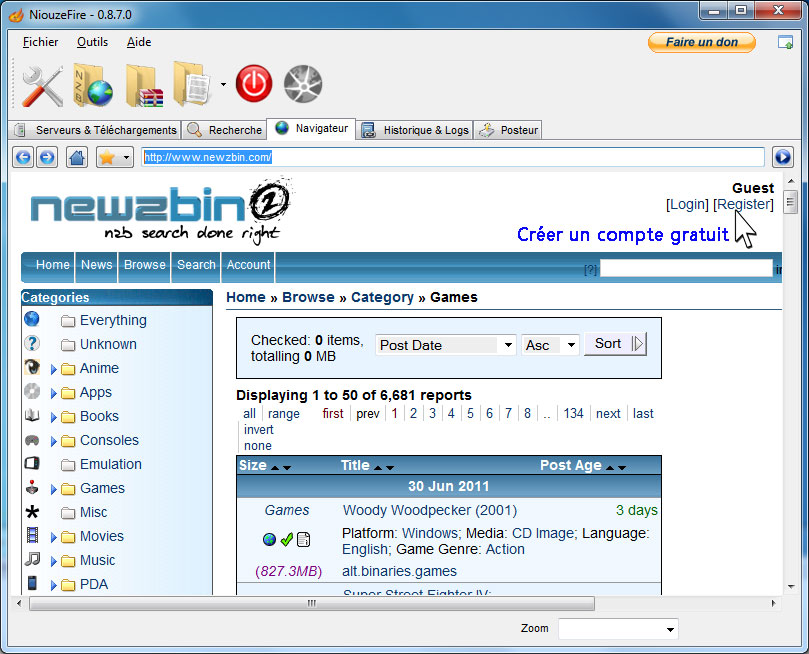
Task: Open the Zoom dropdown
Action: point(618,629)
